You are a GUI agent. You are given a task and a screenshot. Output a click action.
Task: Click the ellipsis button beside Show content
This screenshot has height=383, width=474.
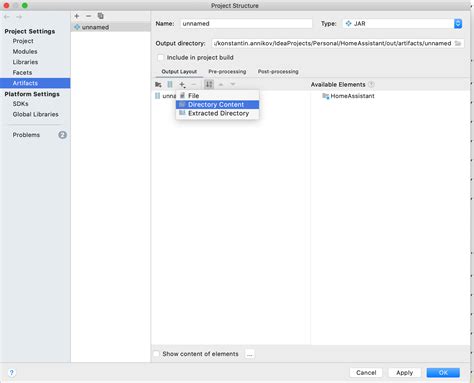coord(250,354)
